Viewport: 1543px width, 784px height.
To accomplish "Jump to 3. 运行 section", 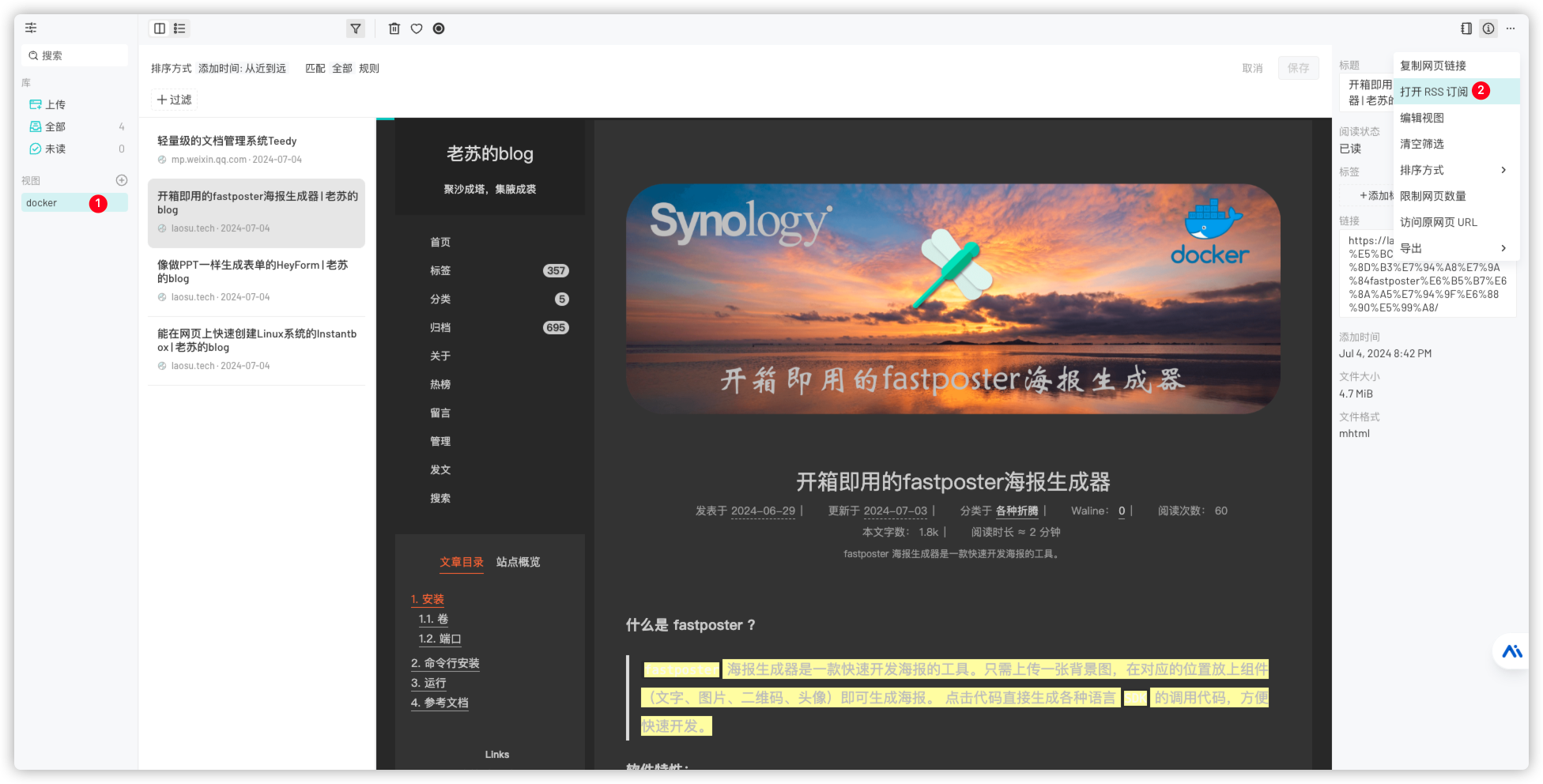I will pyautogui.click(x=428, y=683).
